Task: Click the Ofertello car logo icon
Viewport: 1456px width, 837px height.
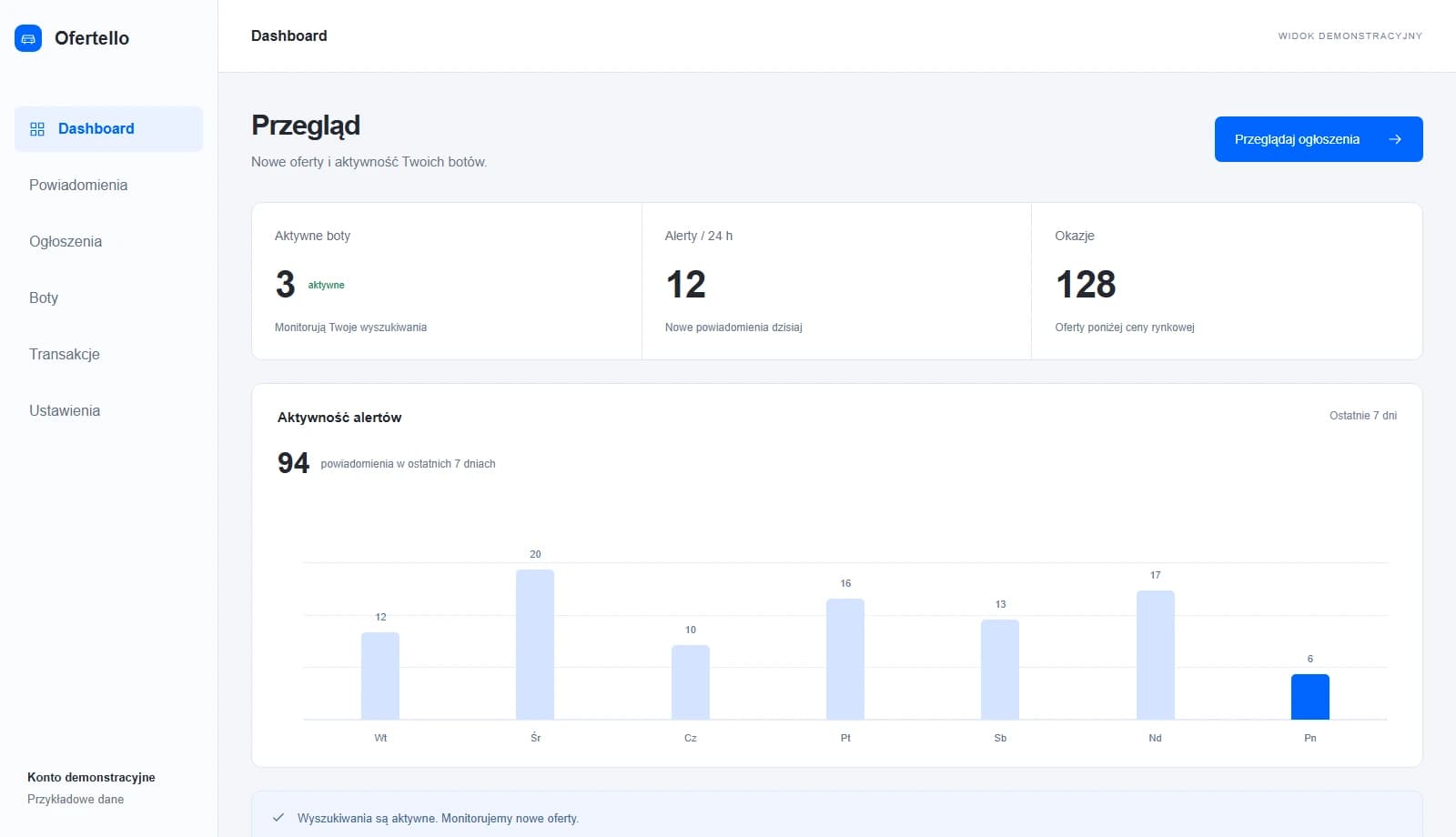Action: click(x=28, y=38)
